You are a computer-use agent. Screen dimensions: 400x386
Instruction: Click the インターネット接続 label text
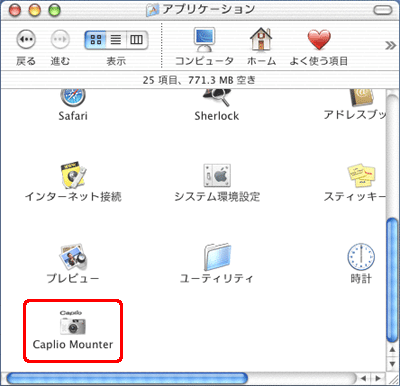[x=73, y=197]
